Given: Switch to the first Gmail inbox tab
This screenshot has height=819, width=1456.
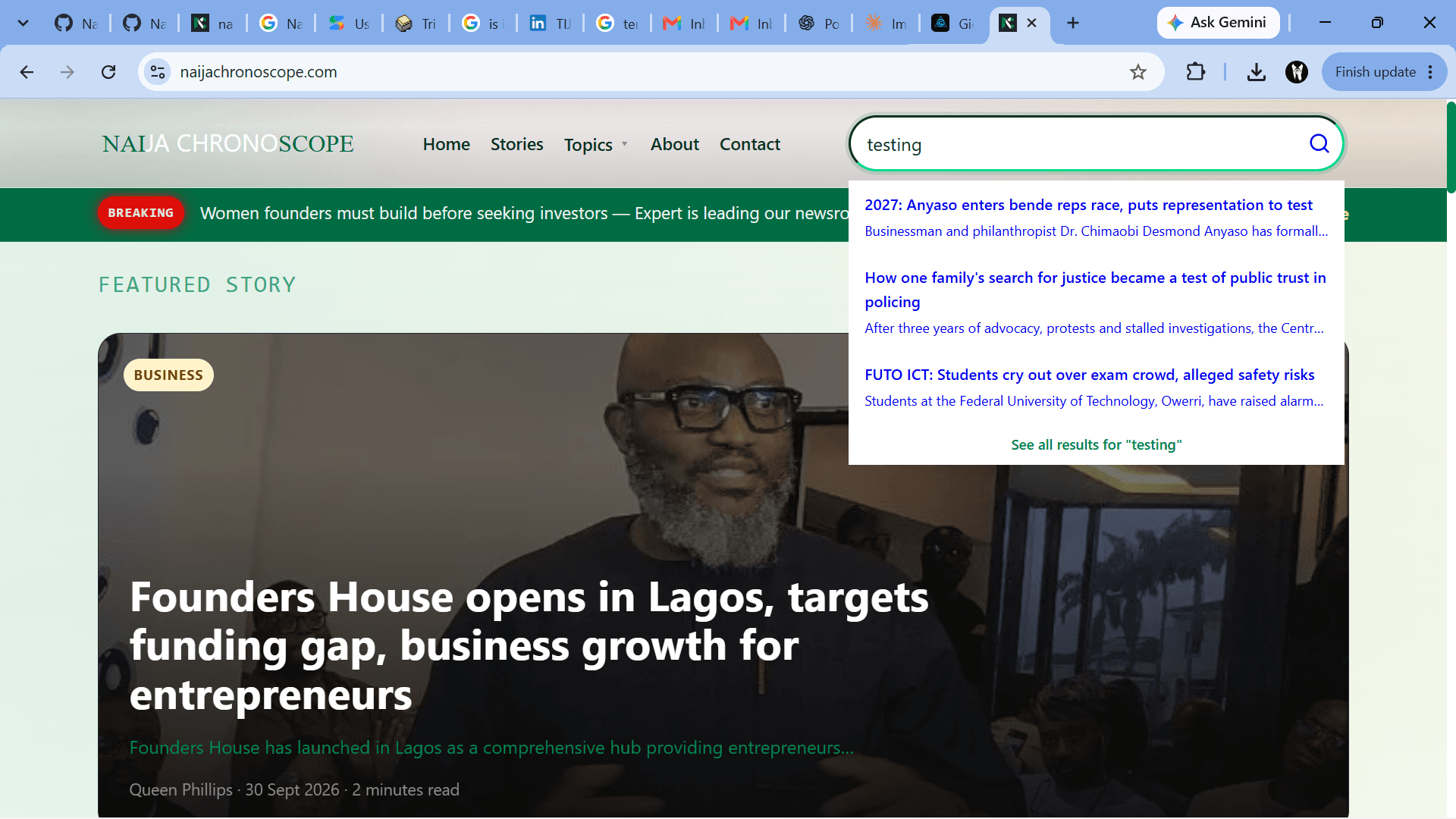Looking at the screenshot, I should (684, 24).
